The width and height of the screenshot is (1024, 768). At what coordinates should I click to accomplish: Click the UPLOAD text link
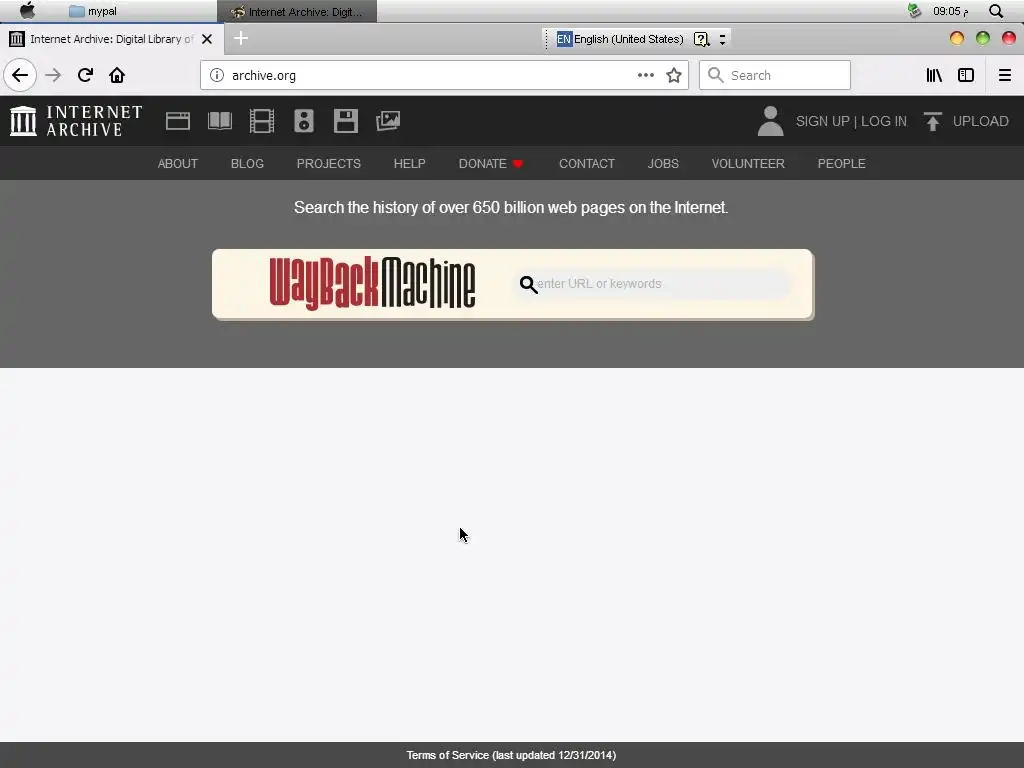coord(980,121)
